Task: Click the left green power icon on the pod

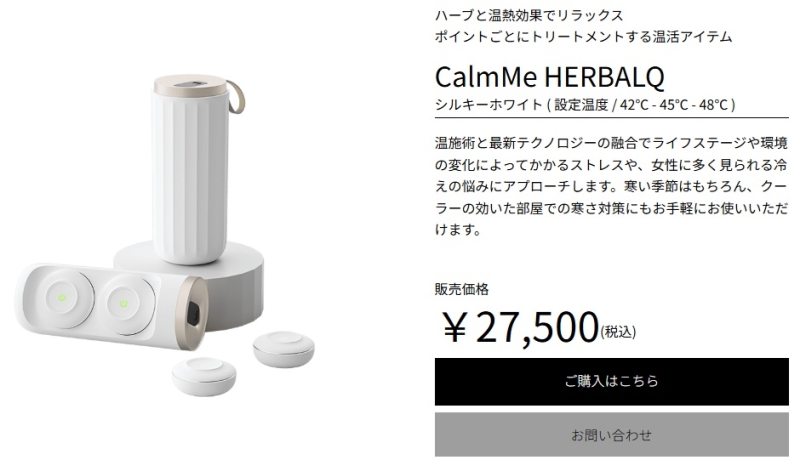Action: (62, 297)
